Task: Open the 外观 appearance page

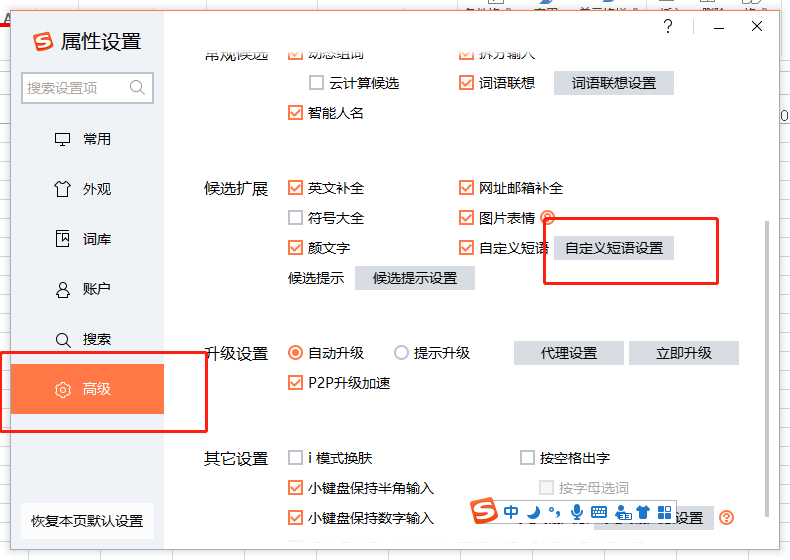Action: [x=87, y=189]
